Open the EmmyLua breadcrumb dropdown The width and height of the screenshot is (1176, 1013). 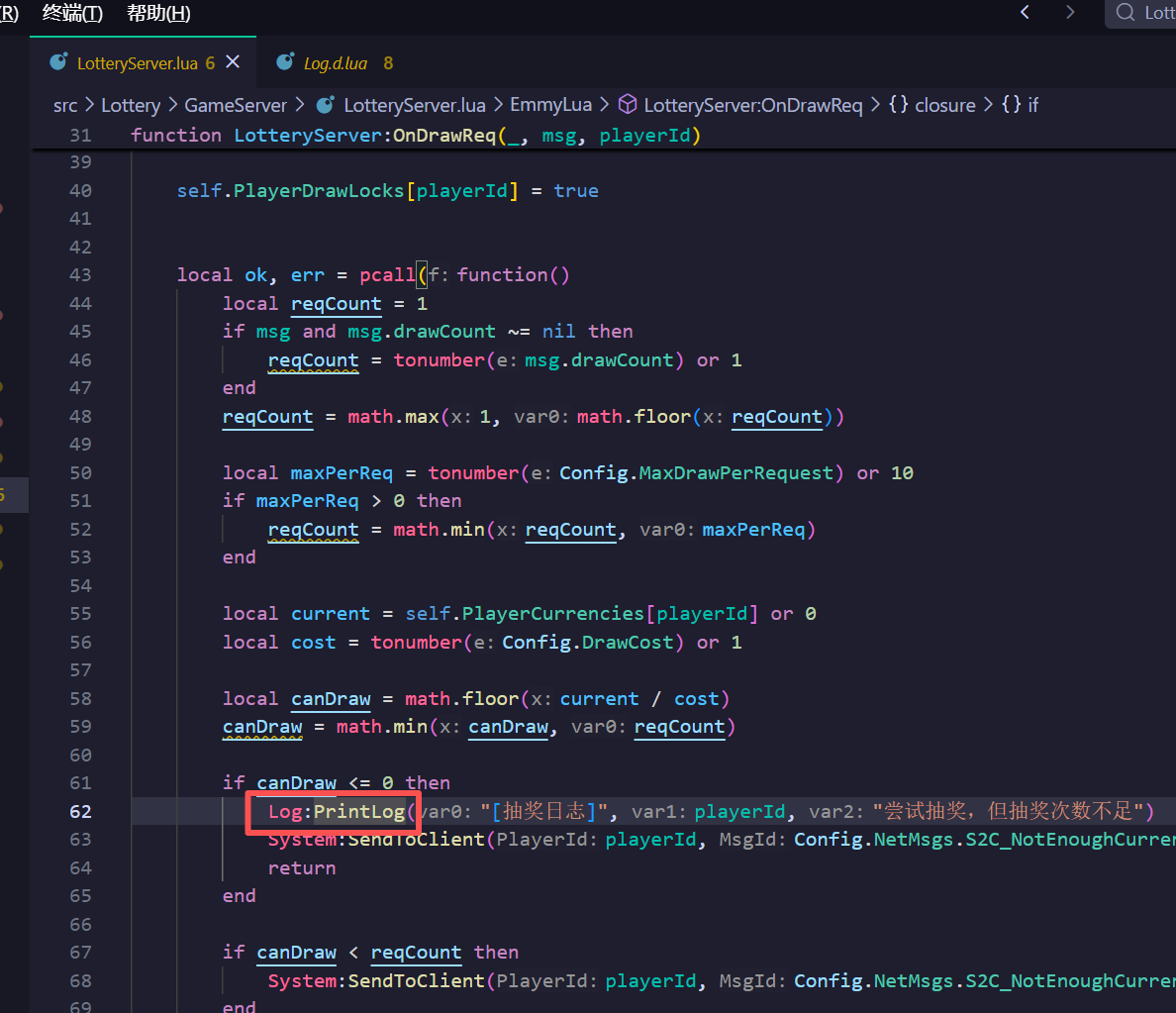(x=550, y=105)
